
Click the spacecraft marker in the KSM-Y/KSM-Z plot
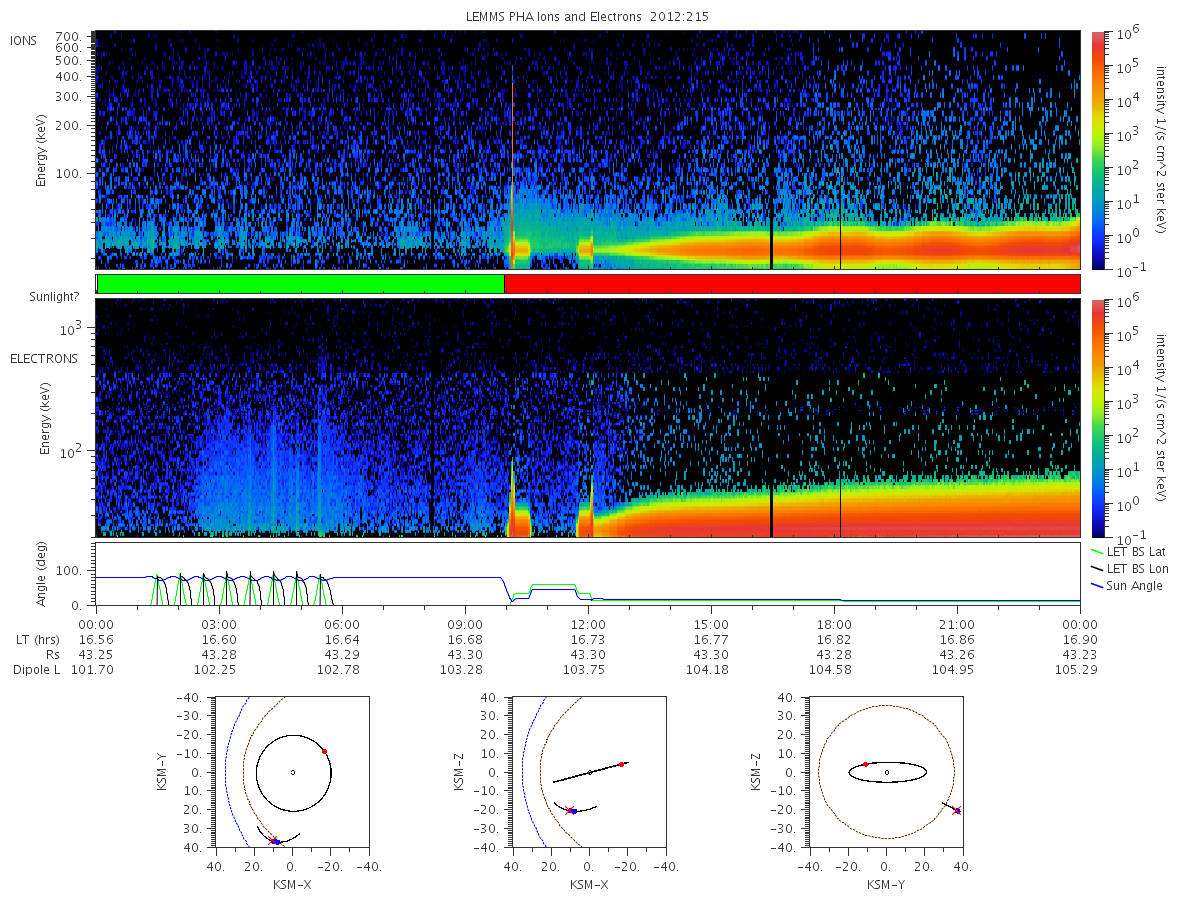coord(957,810)
